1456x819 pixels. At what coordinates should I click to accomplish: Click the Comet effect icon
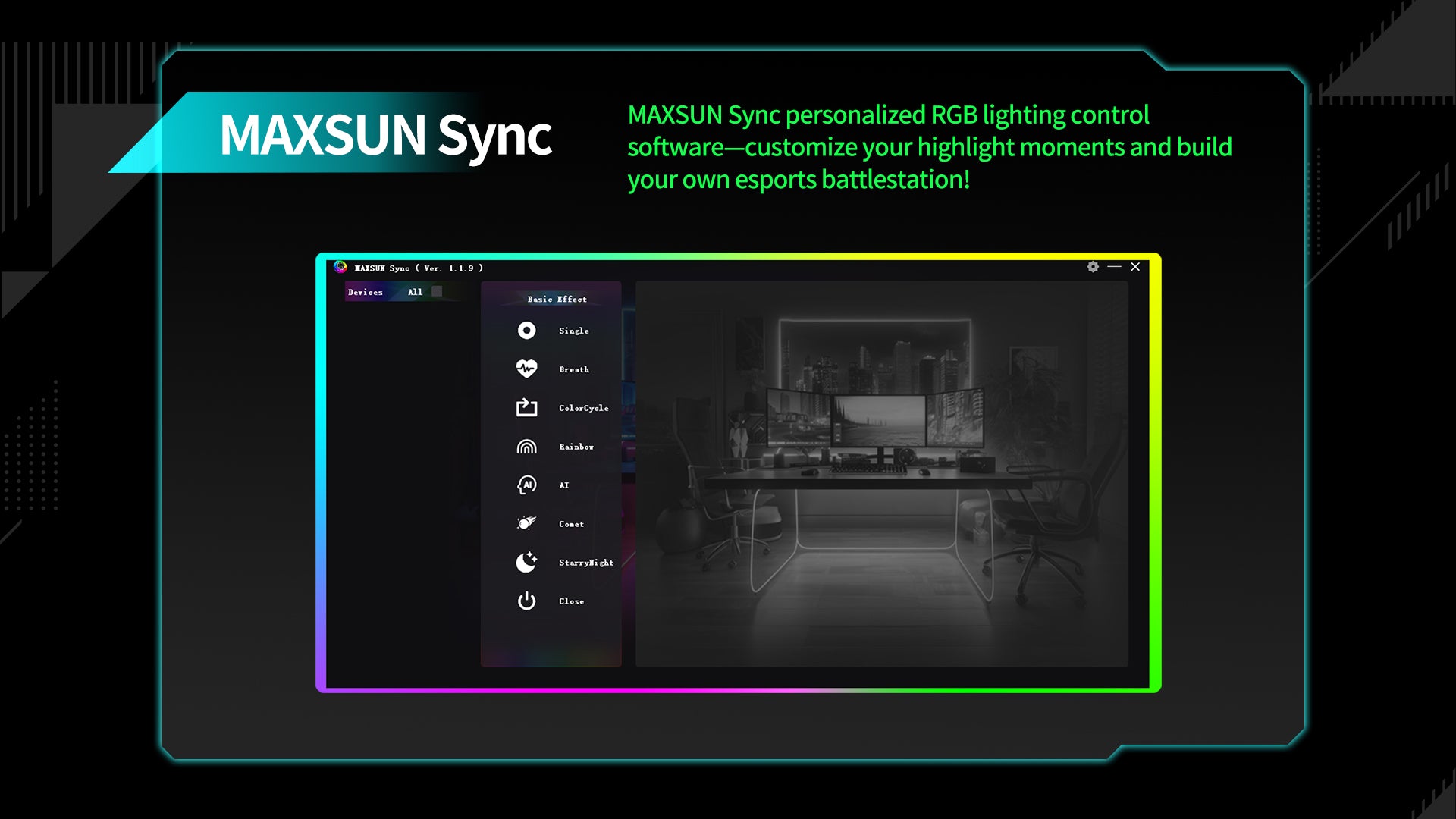coord(526,523)
